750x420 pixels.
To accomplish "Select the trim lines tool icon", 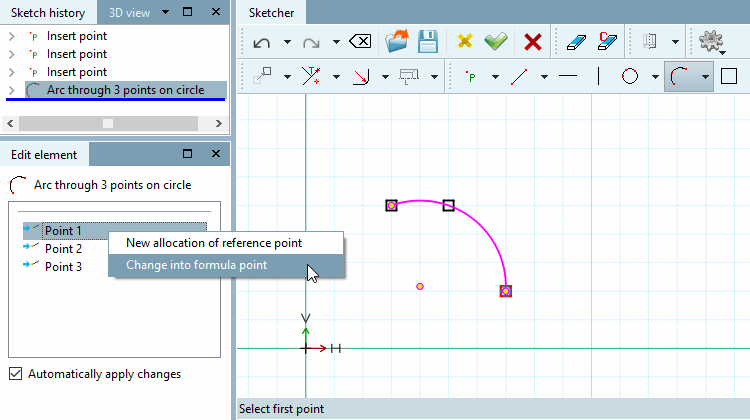I will 311,76.
